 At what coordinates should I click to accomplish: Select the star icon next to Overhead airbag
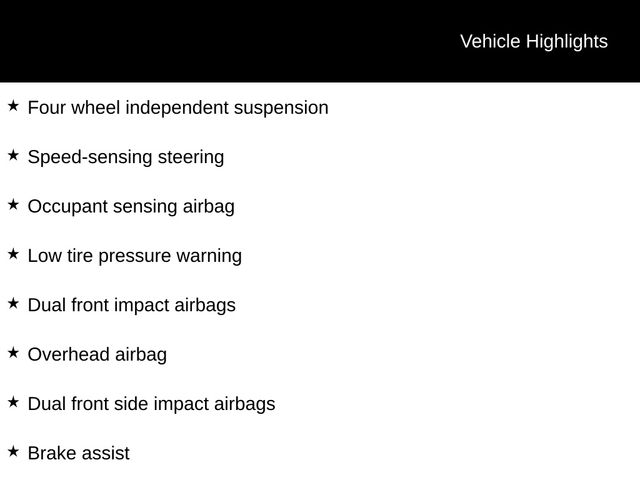(x=13, y=352)
